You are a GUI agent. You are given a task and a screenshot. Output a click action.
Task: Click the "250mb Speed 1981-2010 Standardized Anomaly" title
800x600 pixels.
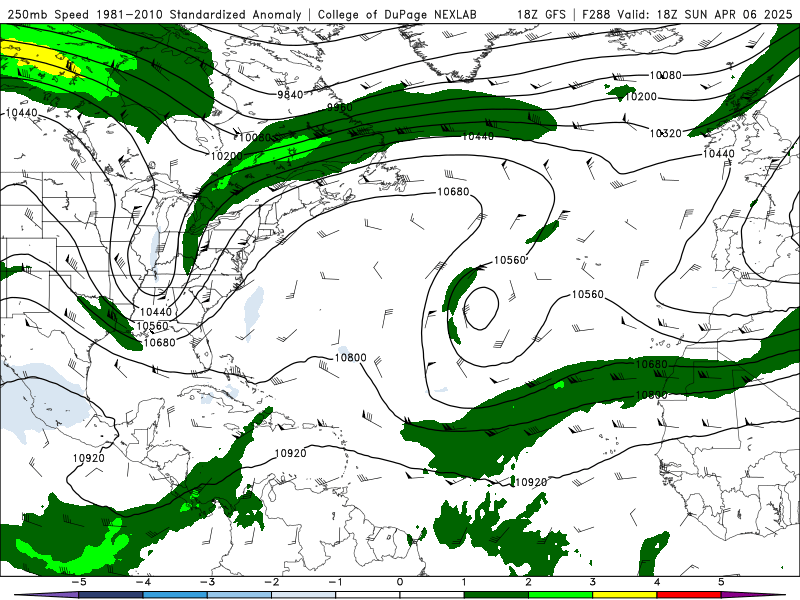[x=155, y=14]
